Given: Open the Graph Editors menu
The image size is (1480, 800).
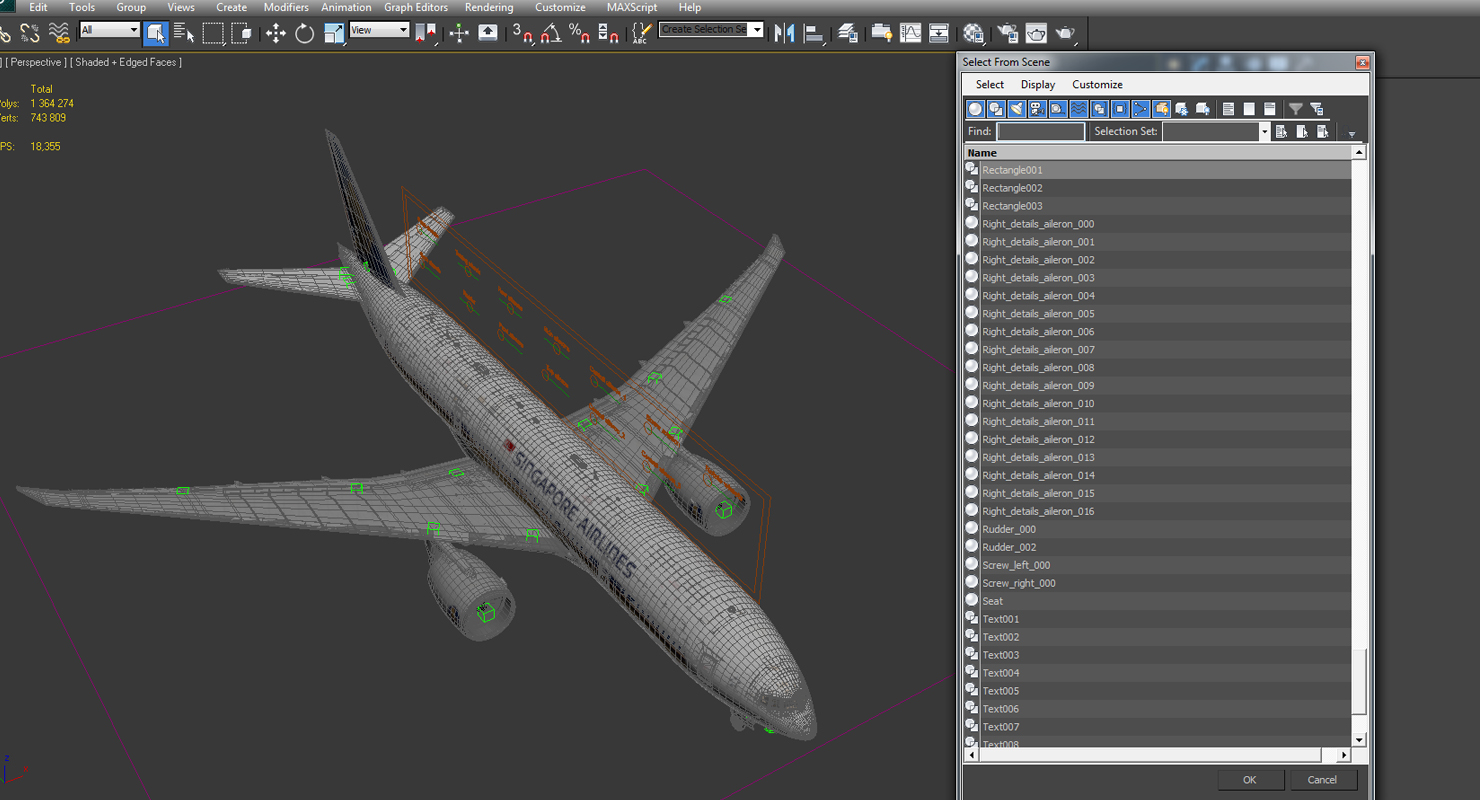Looking at the screenshot, I should [x=416, y=7].
